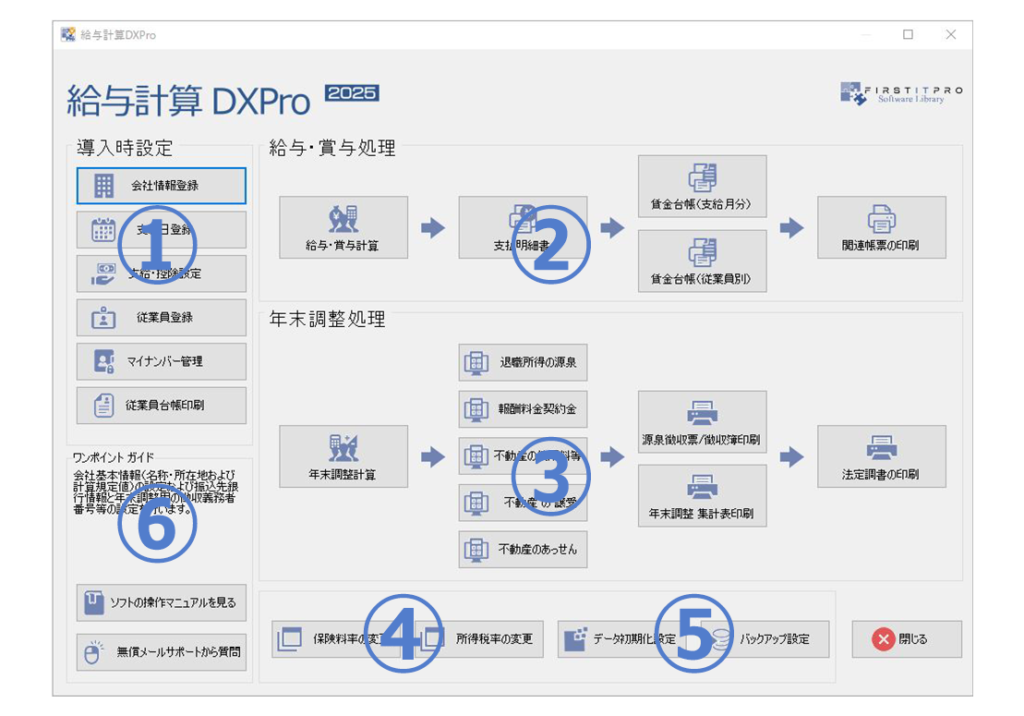The image size is (1024, 716).
Task: Click the FIRSTITPRO Software Library logo
Action: pyautogui.click(x=901, y=93)
